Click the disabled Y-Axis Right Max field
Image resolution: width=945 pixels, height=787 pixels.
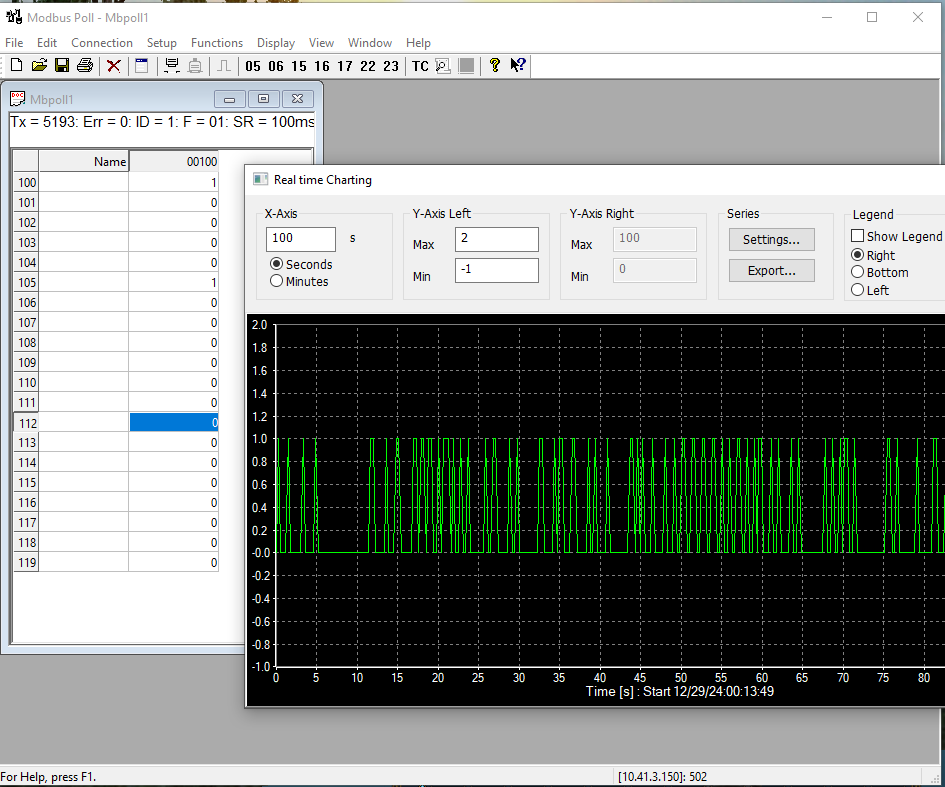tap(655, 239)
